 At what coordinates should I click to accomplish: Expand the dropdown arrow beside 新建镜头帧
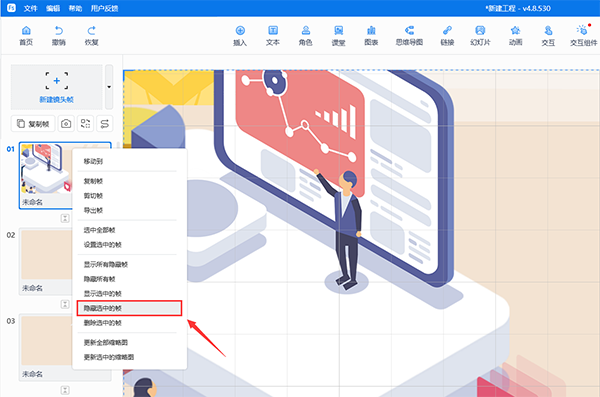109,87
